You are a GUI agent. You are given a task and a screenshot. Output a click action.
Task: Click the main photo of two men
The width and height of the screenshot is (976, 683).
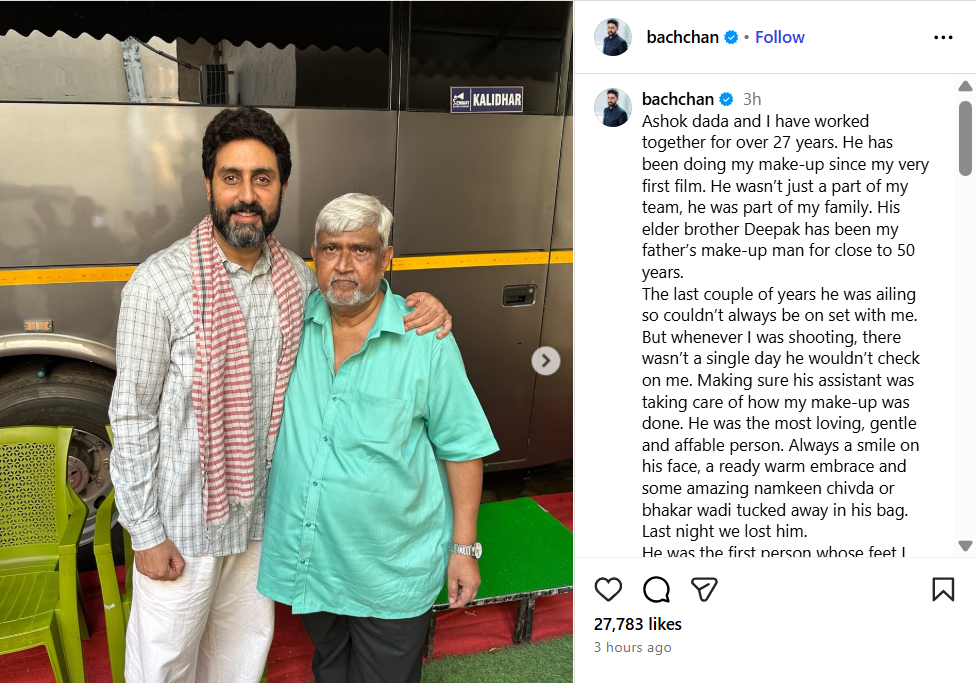286,342
